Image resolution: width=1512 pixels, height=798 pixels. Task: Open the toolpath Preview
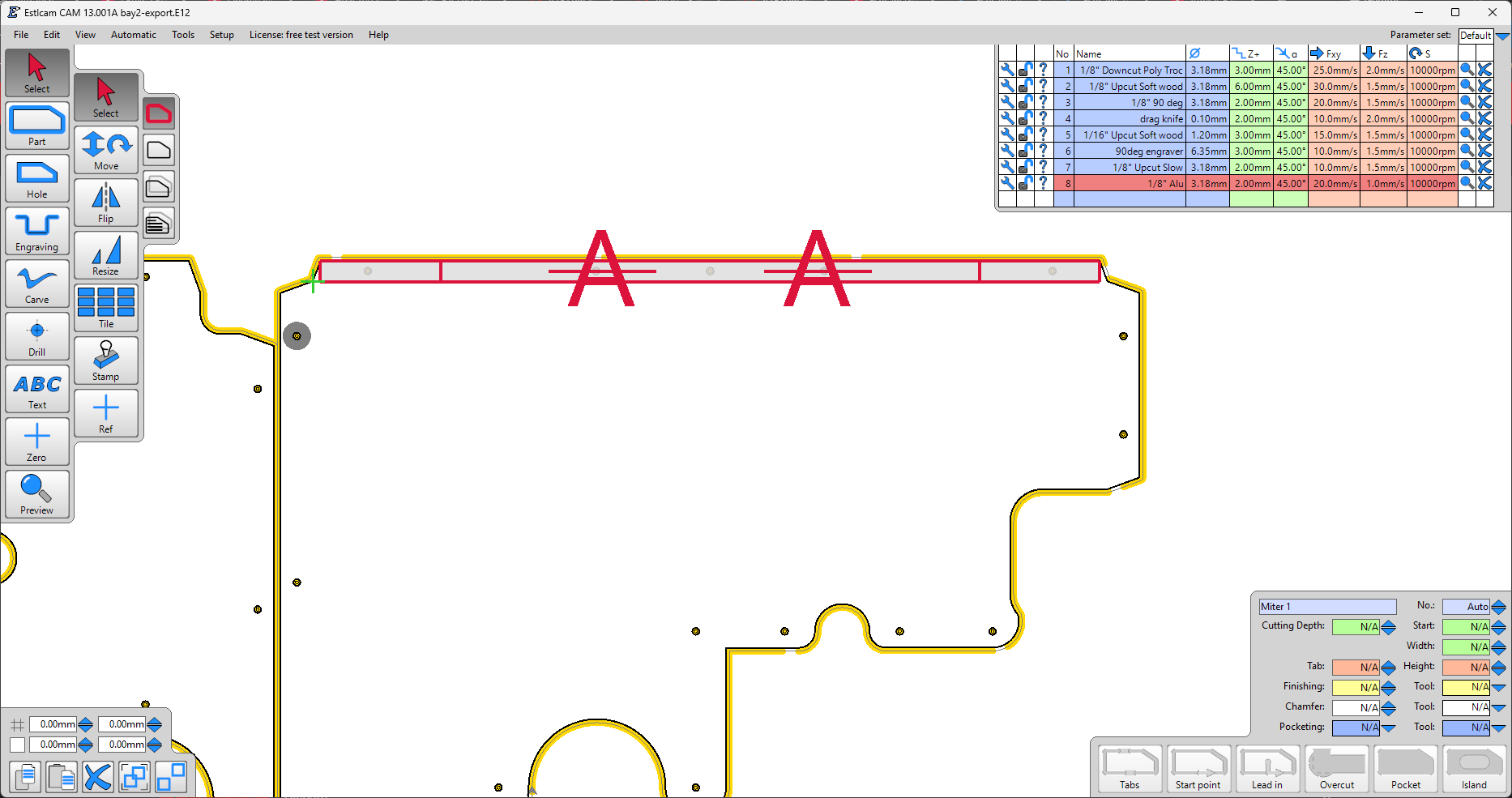pos(37,493)
